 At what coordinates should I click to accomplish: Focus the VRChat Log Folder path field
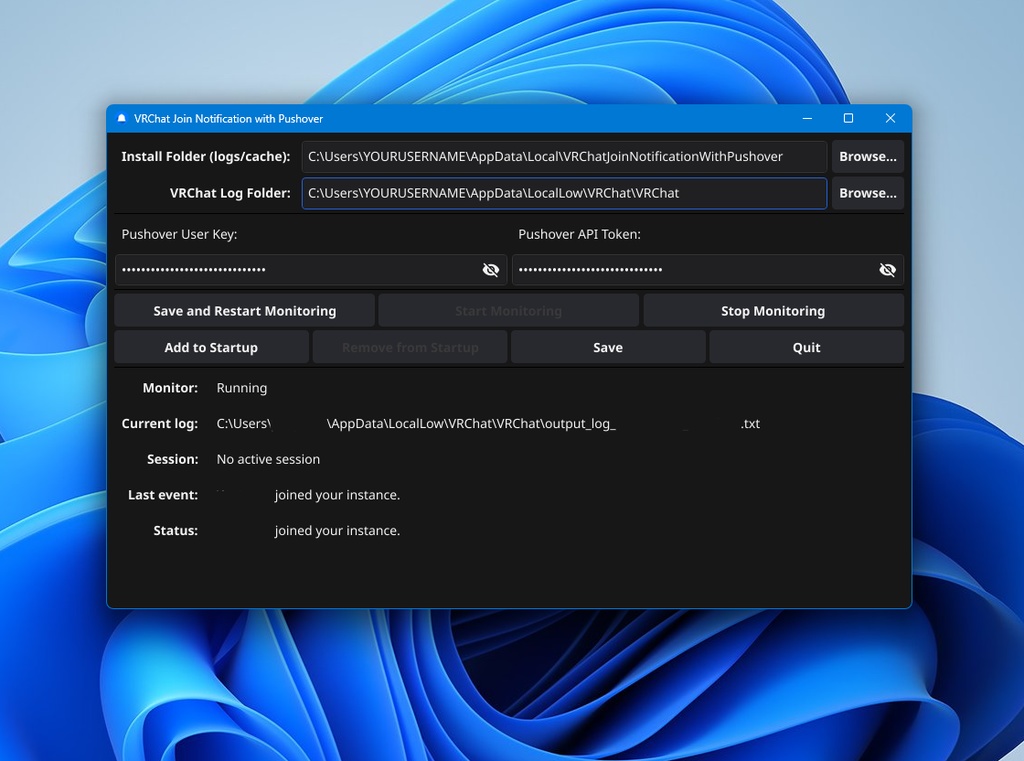coord(564,193)
